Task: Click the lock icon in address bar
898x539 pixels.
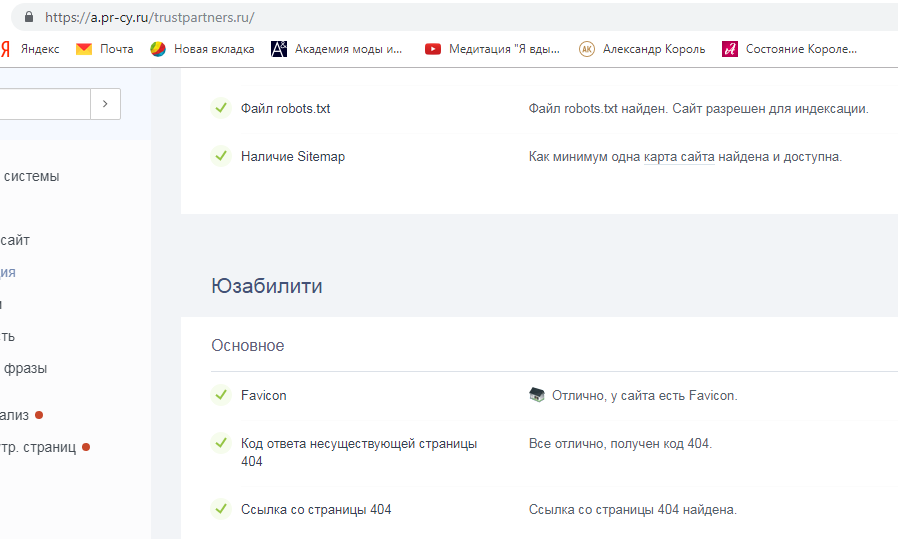Action: 27,17
